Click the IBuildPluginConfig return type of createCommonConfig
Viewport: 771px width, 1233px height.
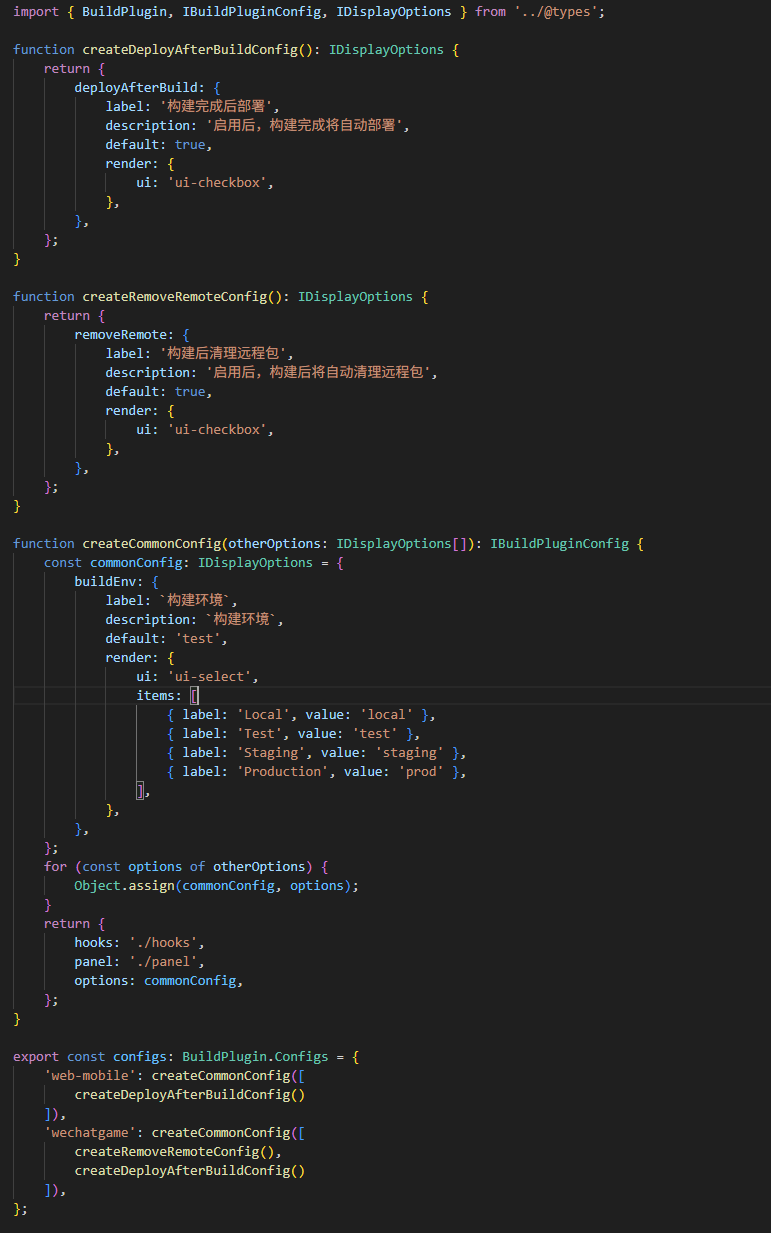click(x=559, y=544)
